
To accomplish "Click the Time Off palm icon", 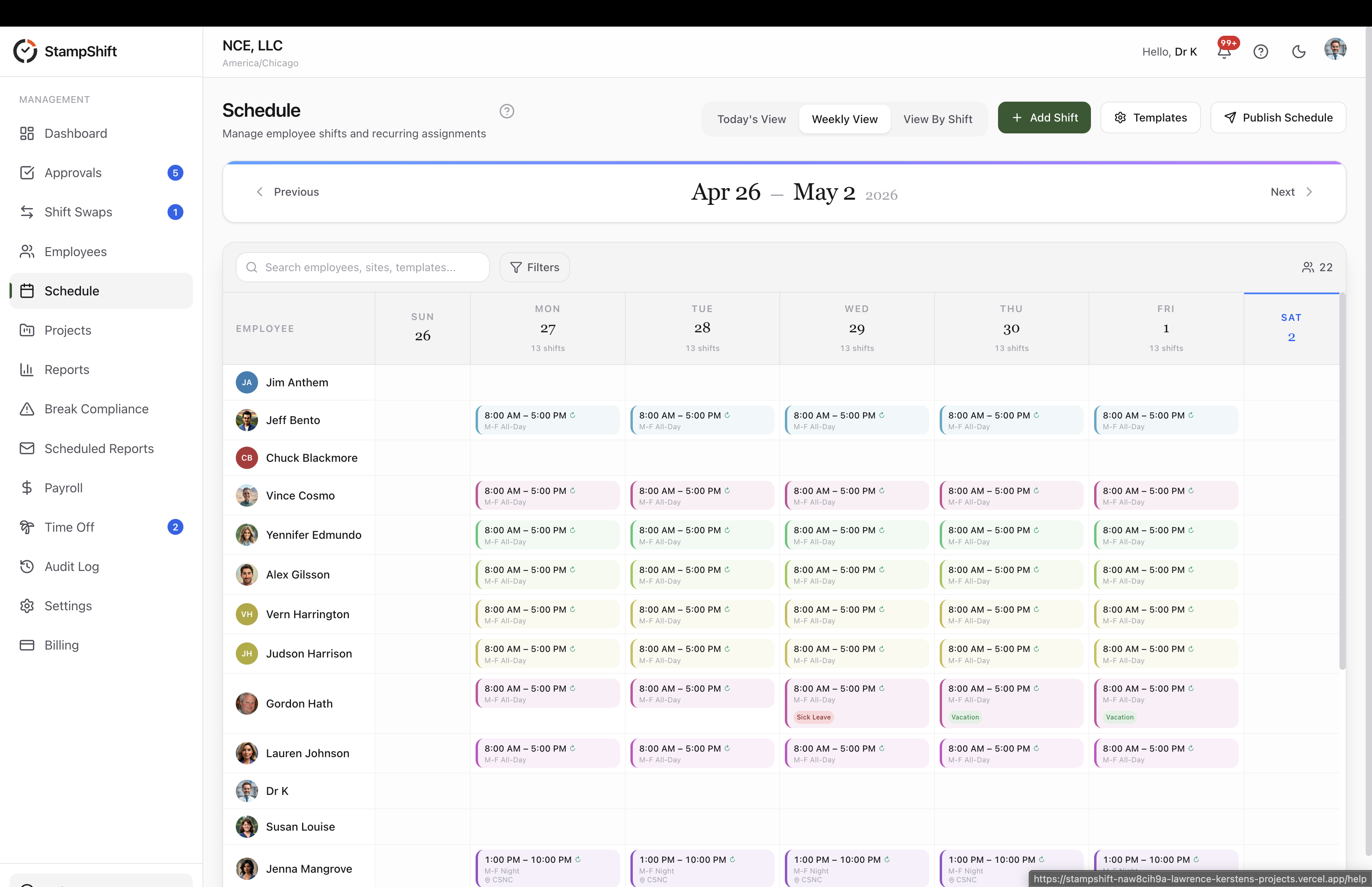I will [27, 527].
